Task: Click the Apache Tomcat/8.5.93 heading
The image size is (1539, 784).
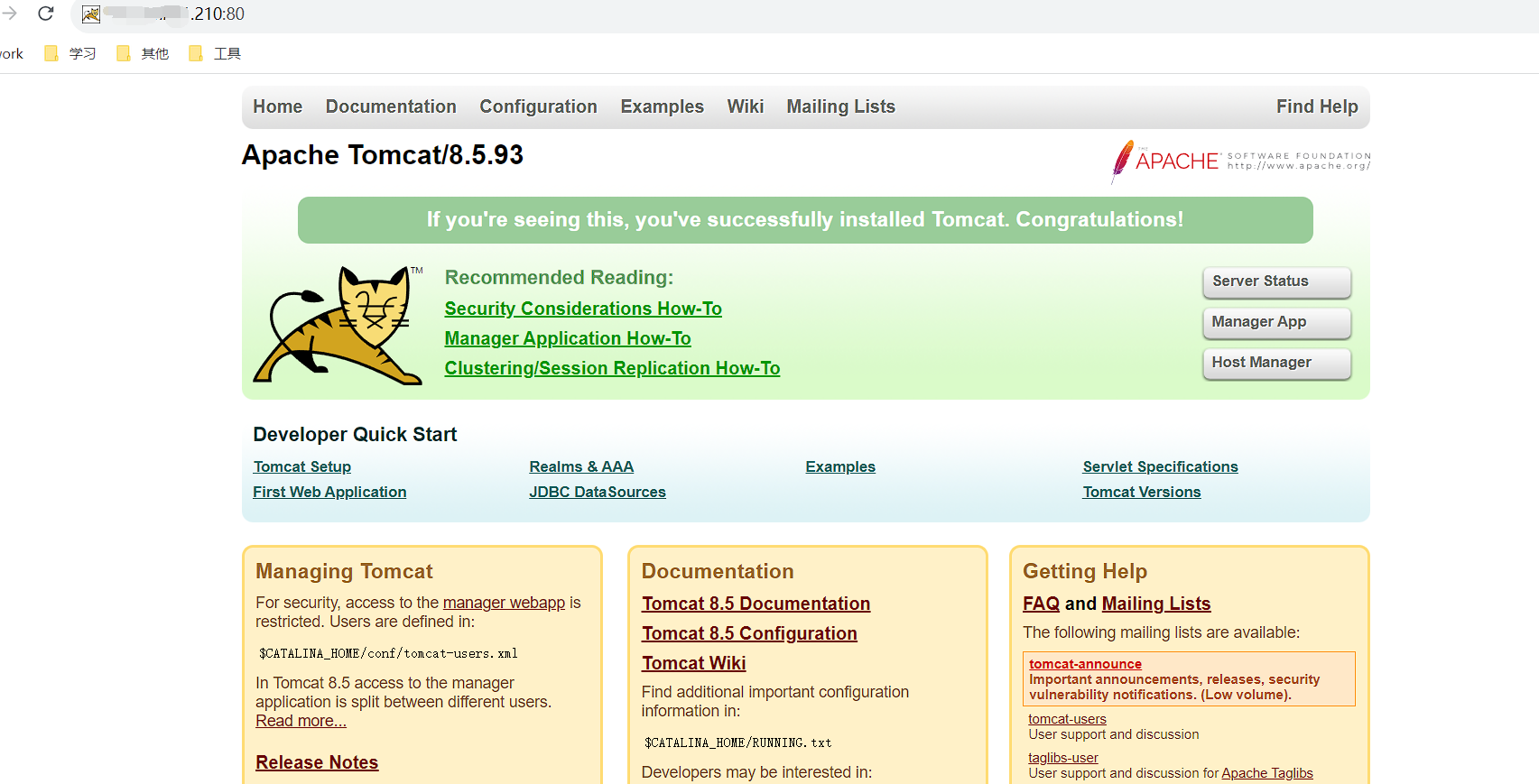Action: coord(383,155)
